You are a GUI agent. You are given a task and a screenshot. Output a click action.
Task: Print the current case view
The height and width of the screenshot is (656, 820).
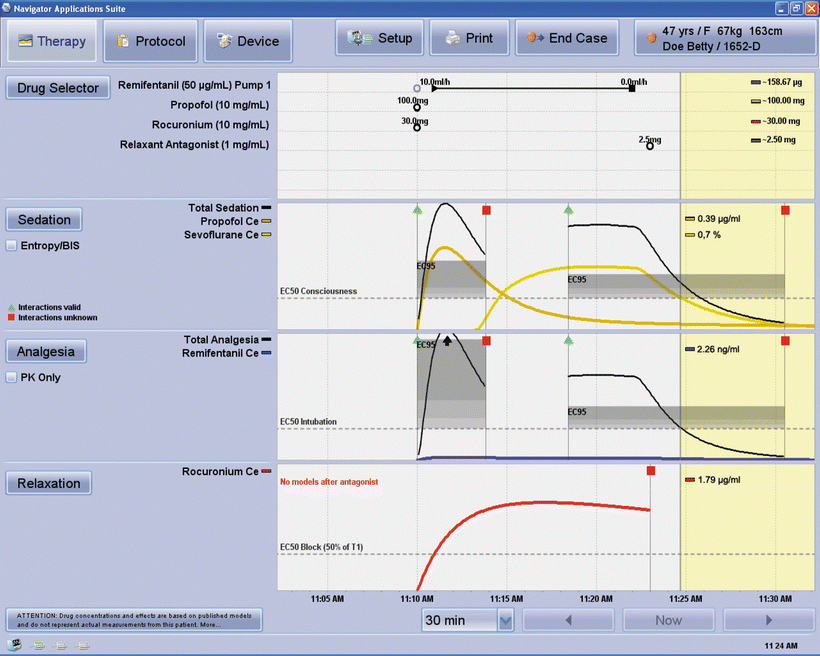point(469,39)
